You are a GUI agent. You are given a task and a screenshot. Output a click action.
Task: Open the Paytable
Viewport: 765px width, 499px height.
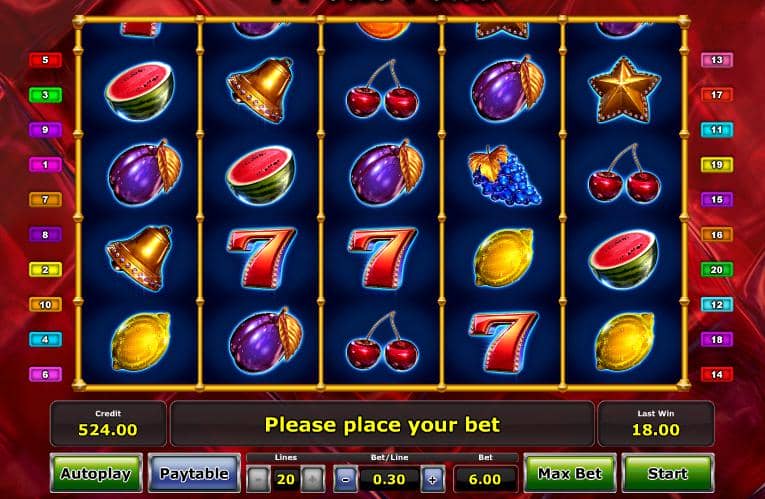(194, 473)
